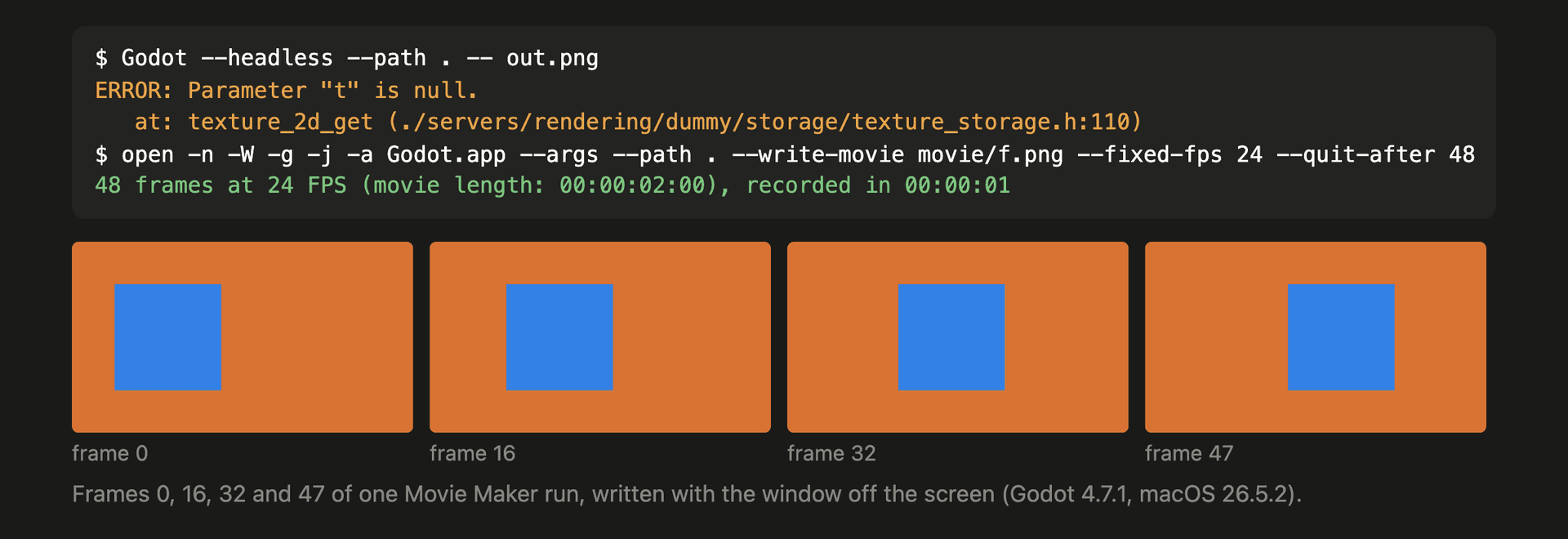Open the frame 16 thumbnail image

600,337
